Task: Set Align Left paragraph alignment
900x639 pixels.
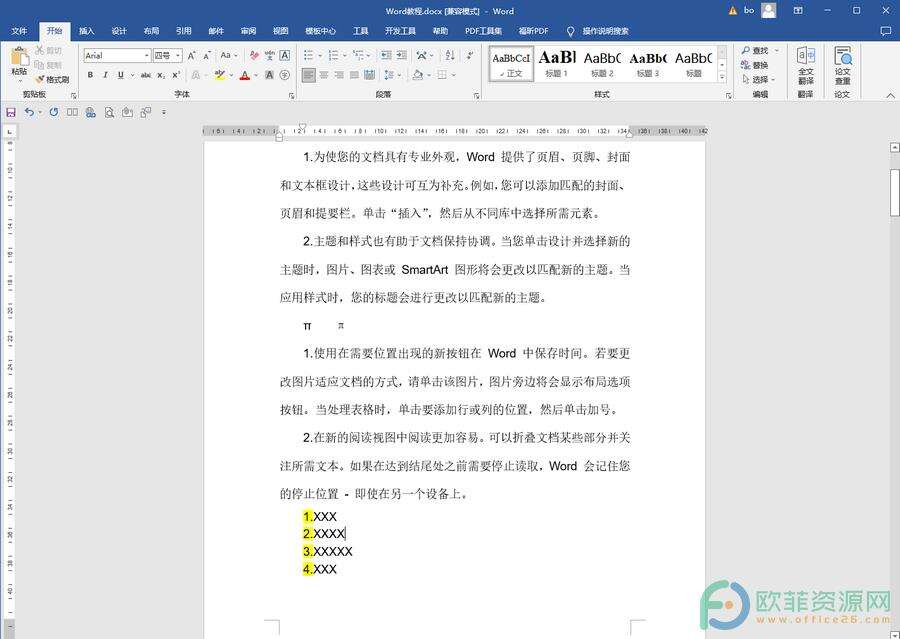Action: [x=309, y=75]
